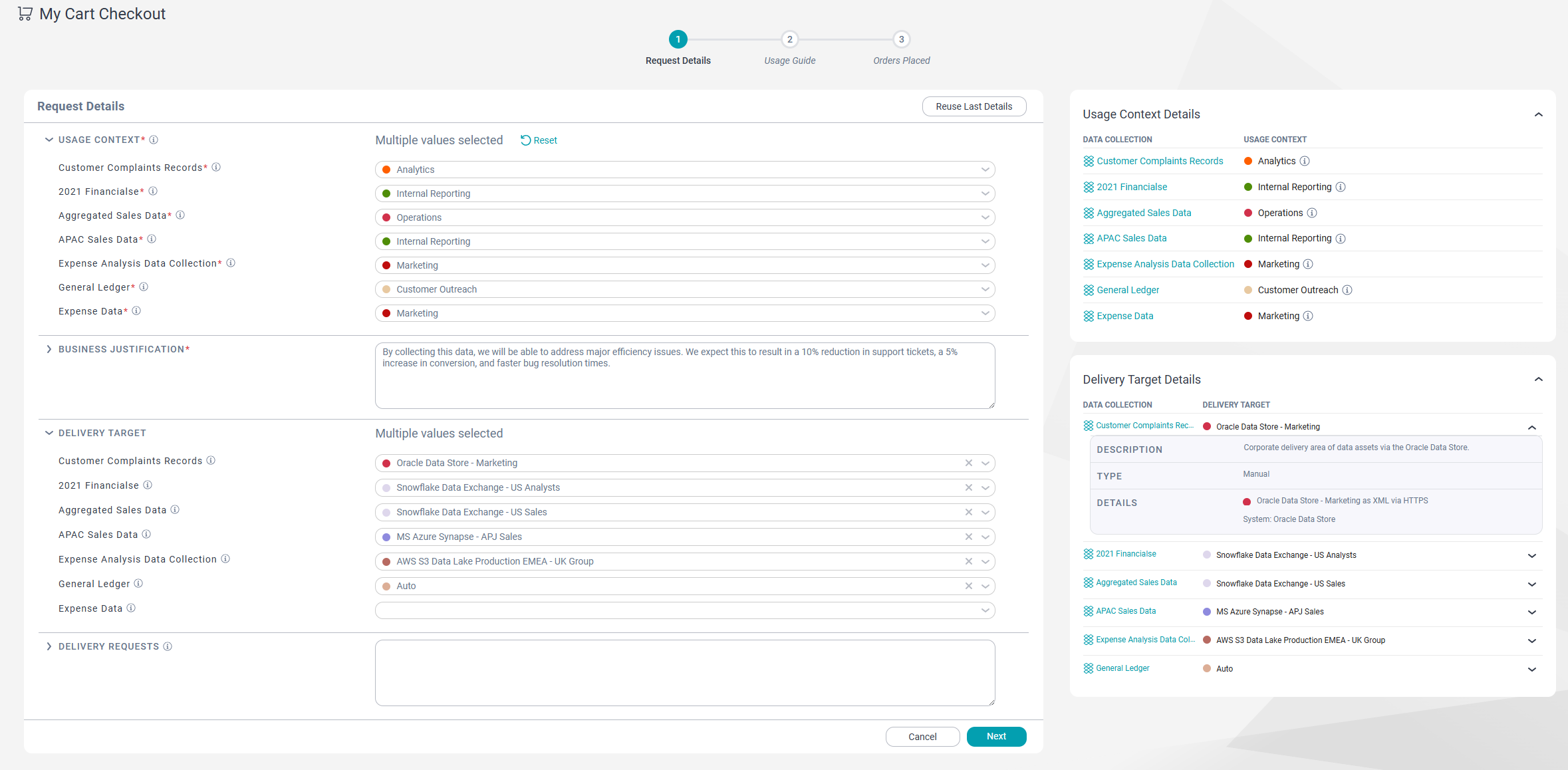This screenshot has width=1568, height=770.
Task: Expand the APAC Sales Data delivery target details row
Action: pos(1532,612)
